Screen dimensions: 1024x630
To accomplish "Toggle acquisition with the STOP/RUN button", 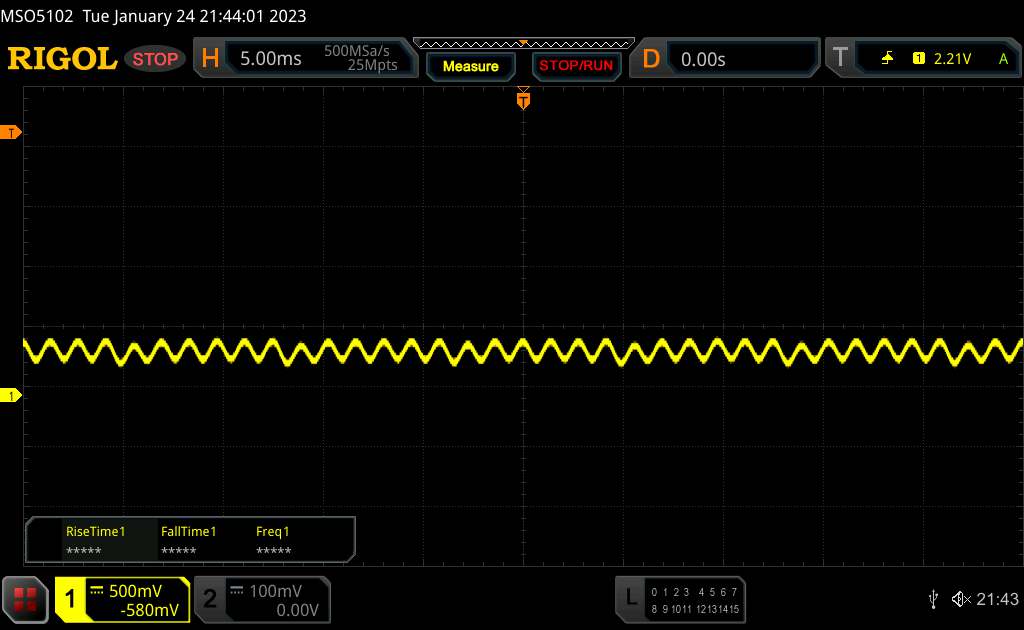I will [x=574, y=66].
